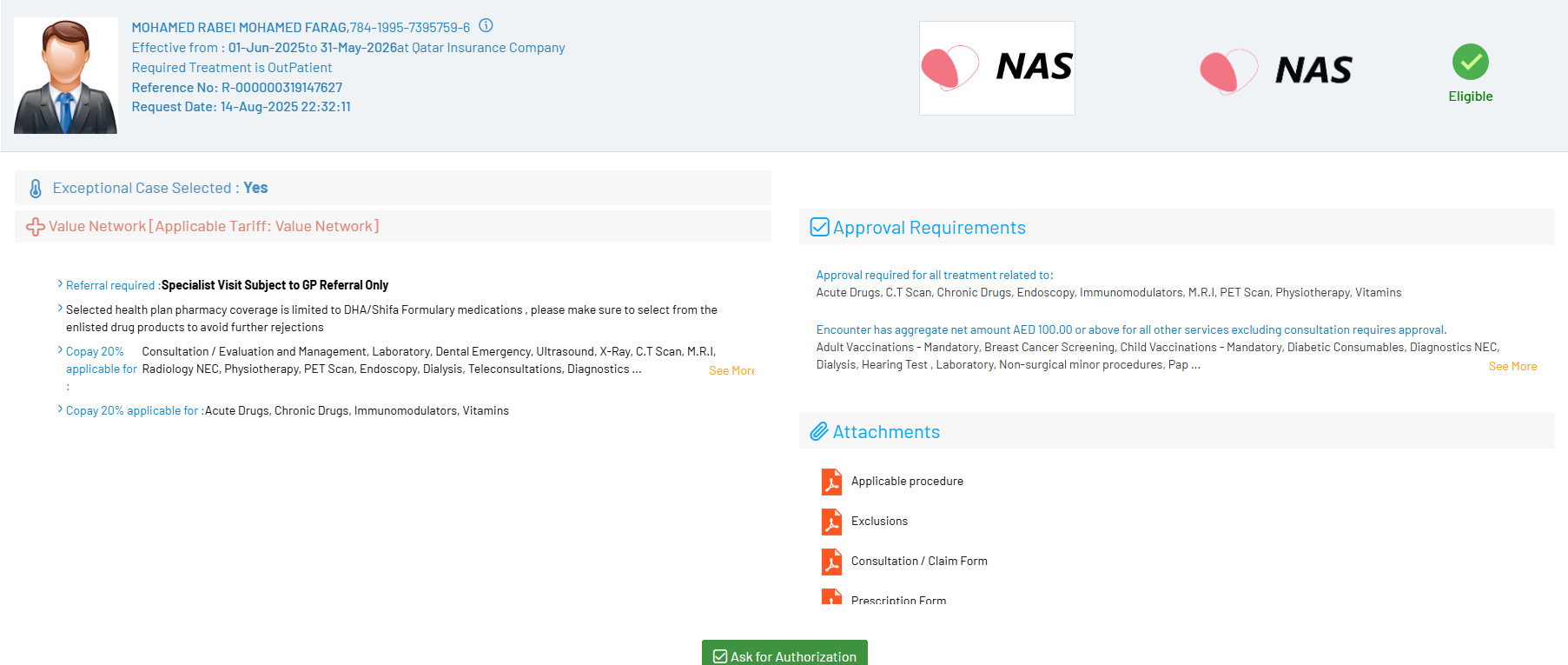Click the Ask for Authorization button
The image size is (1568, 665).
(x=784, y=655)
